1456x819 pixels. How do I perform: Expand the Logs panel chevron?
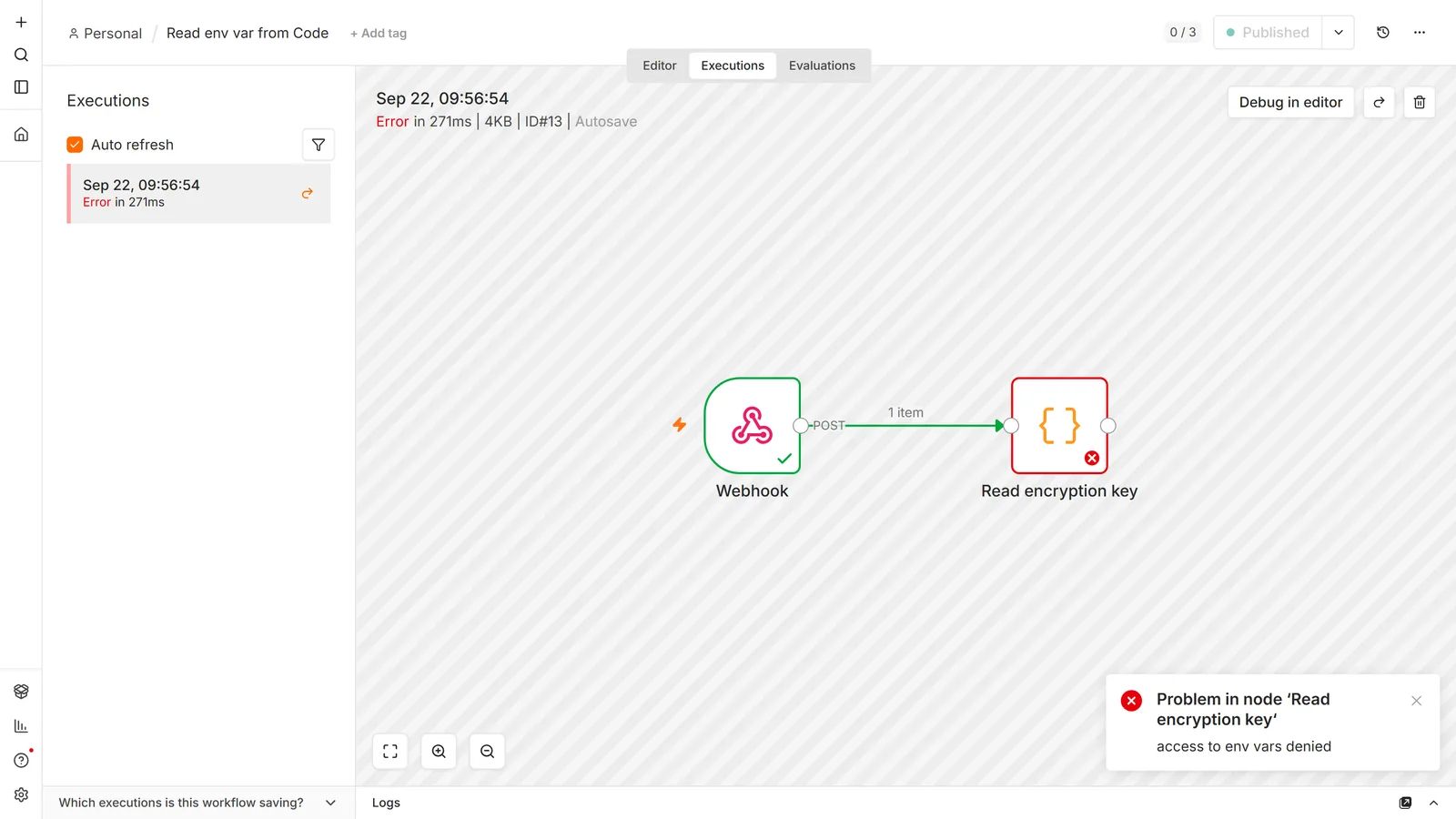[1433, 803]
